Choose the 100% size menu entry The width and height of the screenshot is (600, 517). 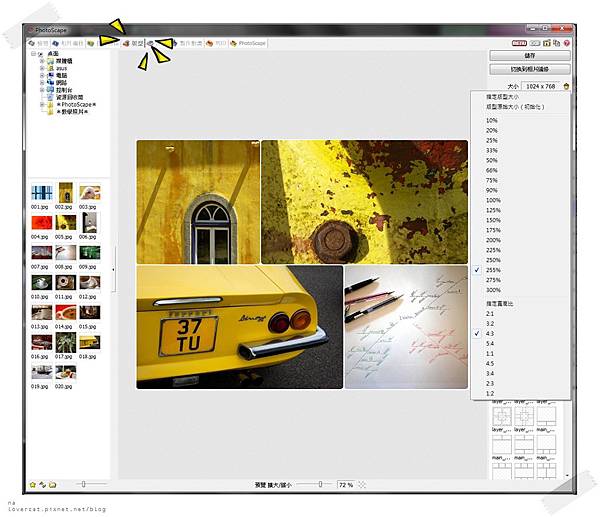point(492,201)
